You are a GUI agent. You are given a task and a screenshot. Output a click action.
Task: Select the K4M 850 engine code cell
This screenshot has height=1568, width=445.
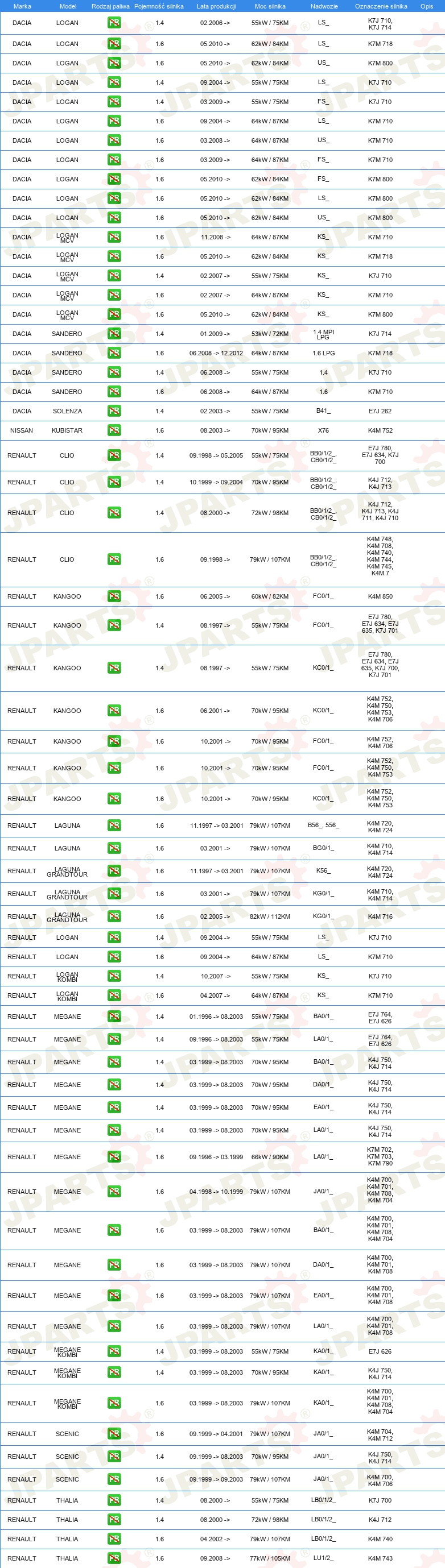tap(380, 596)
